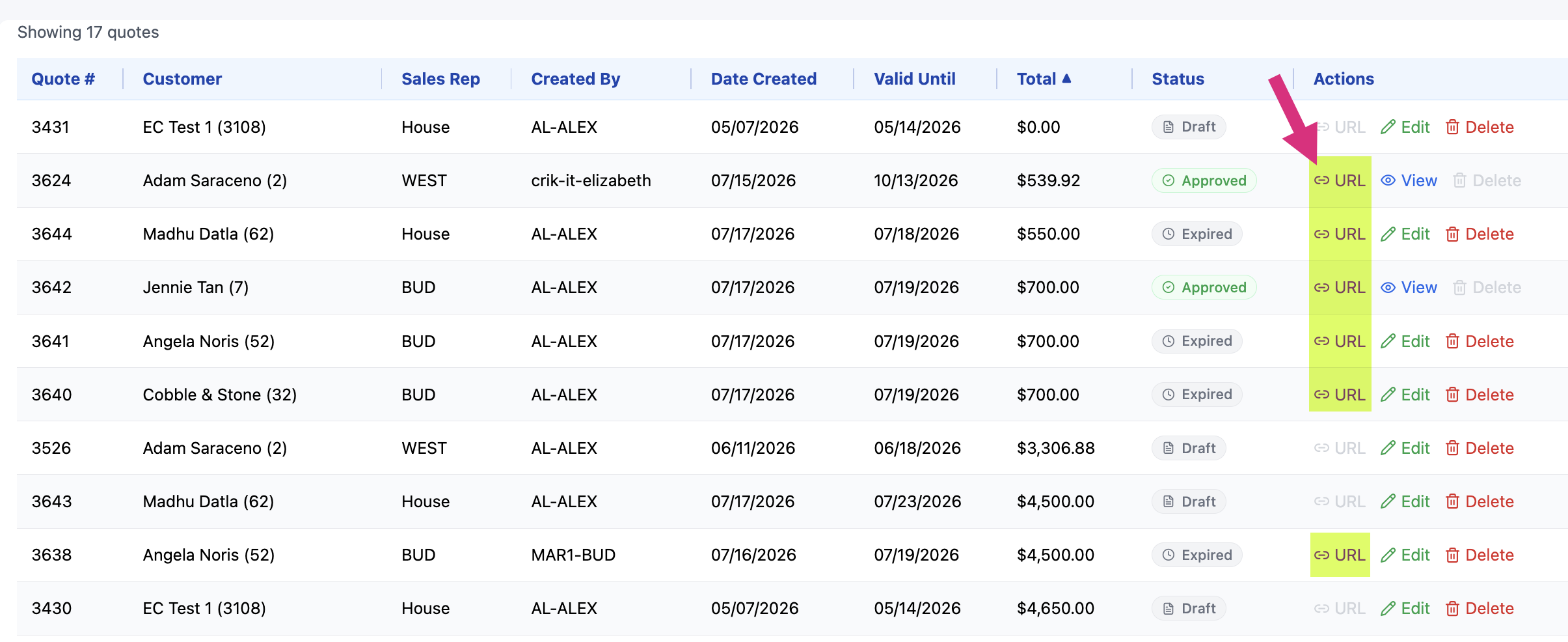View quote 3642 for Jennie Tan

[x=1409, y=288]
